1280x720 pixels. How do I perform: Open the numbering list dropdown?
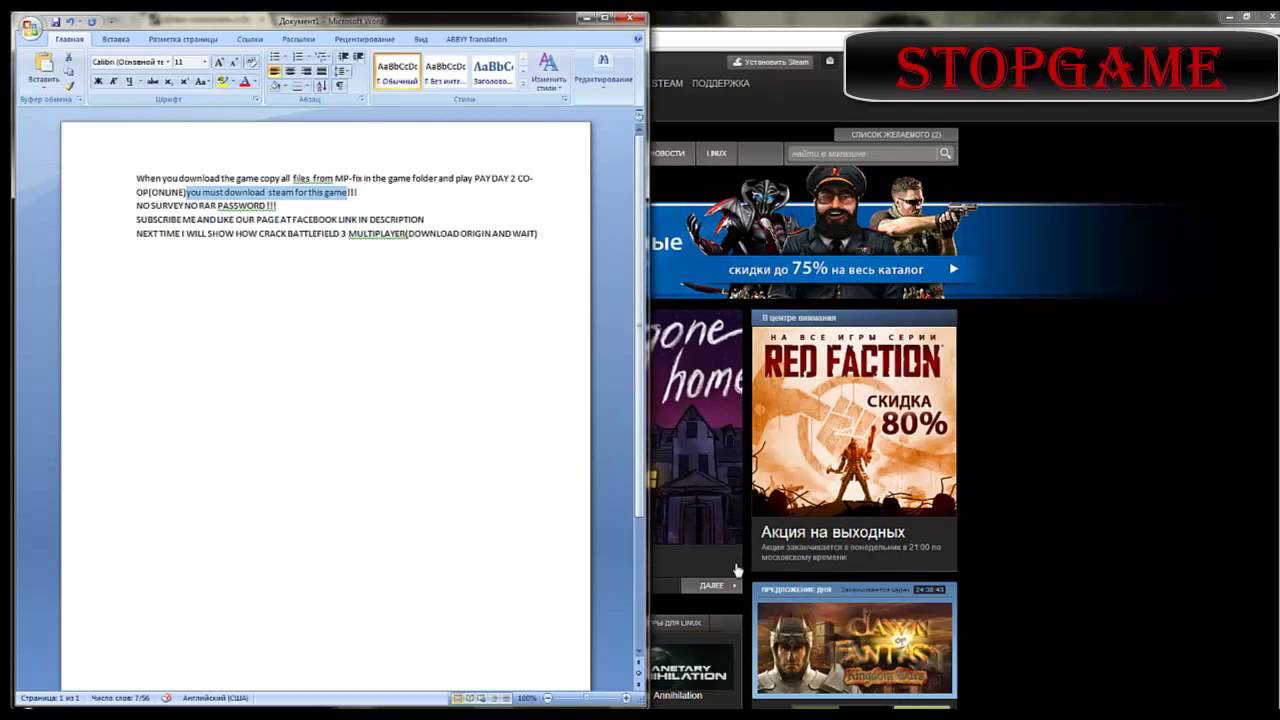[x=309, y=57]
